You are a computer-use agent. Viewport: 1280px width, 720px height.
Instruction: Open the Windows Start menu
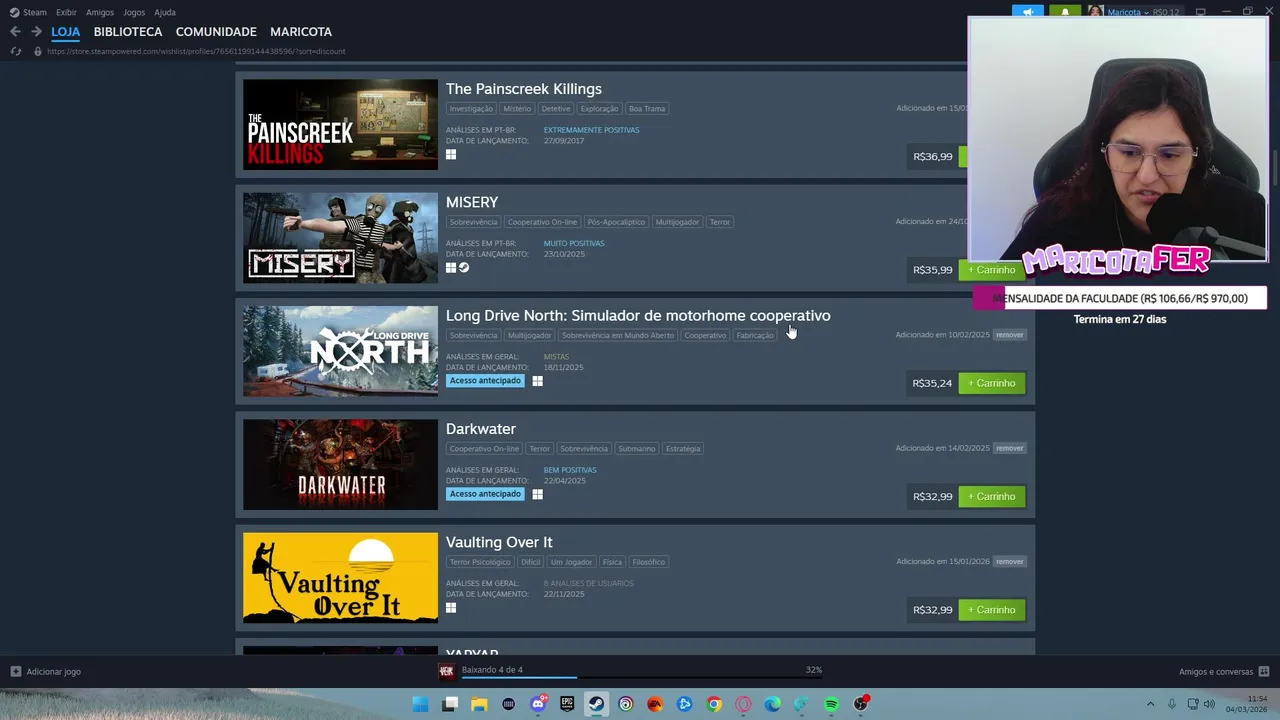point(421,704)
